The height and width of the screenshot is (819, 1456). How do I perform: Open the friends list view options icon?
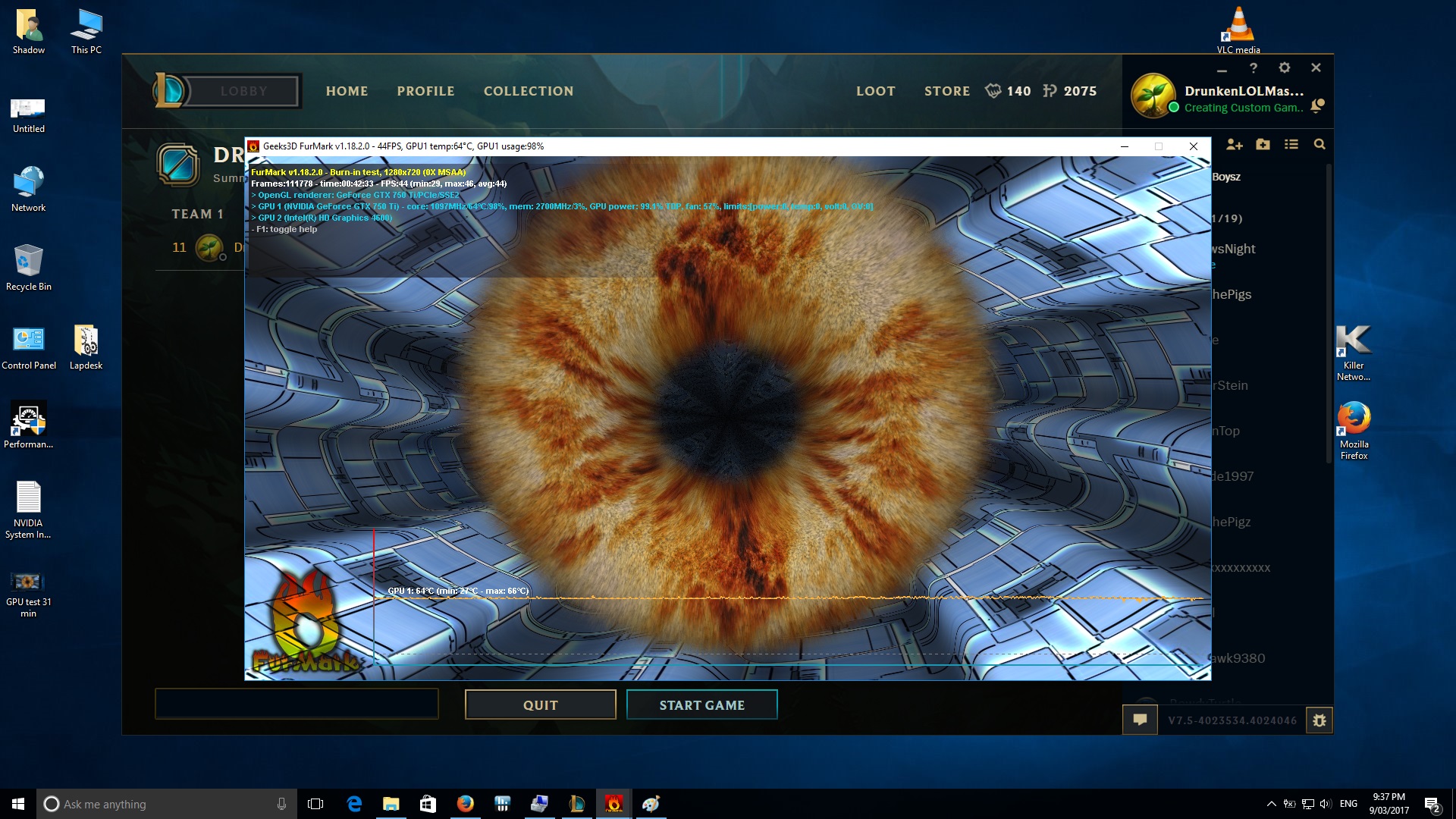point(1291,144)
